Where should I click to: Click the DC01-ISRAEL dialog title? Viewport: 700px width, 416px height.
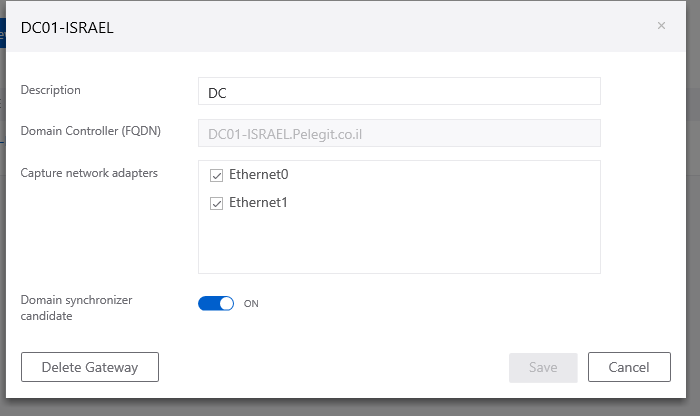pyautogui.click(x=67, y=28)
